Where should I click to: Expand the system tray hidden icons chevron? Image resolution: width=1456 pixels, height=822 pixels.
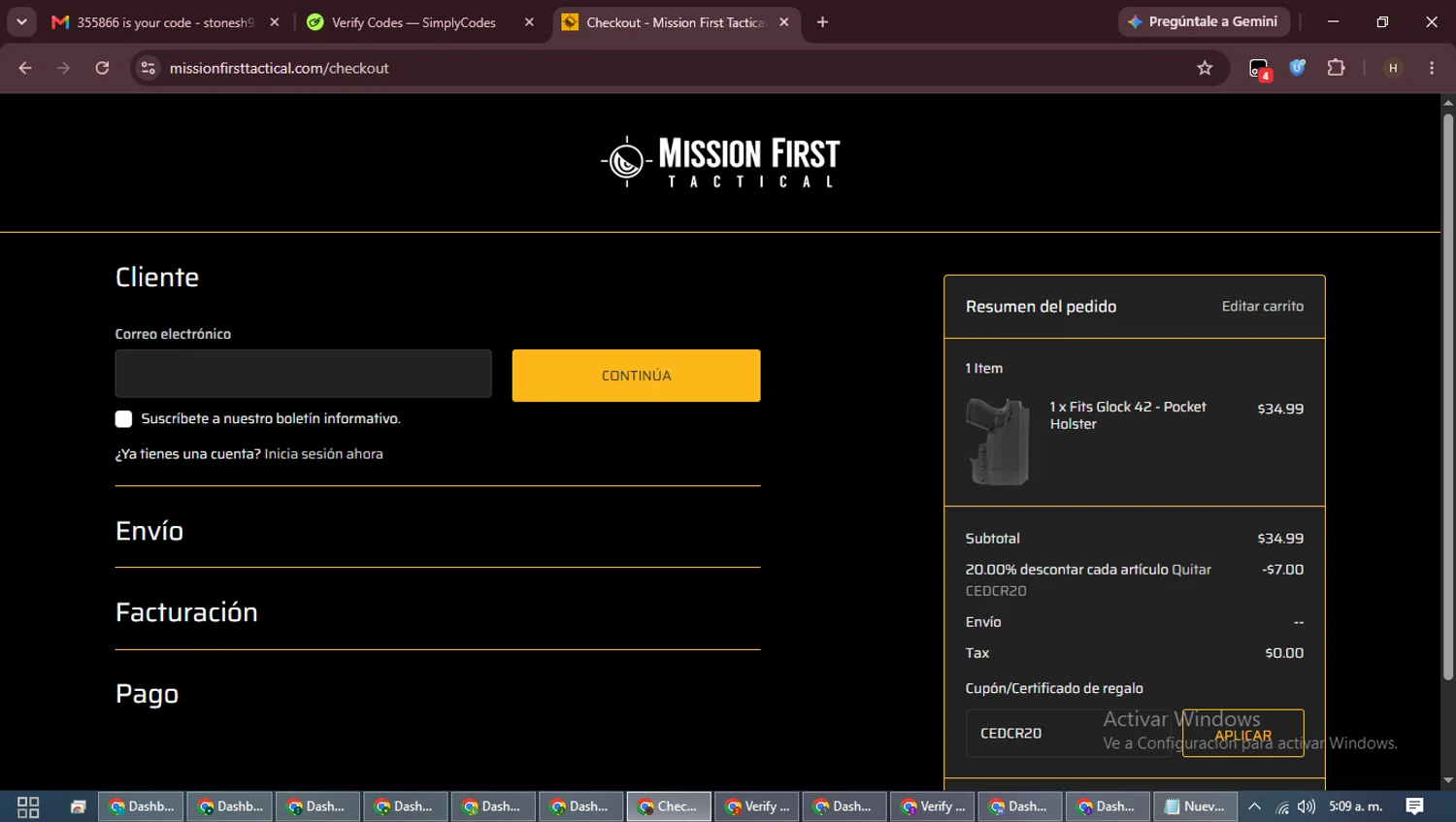tap(1254, 806)
